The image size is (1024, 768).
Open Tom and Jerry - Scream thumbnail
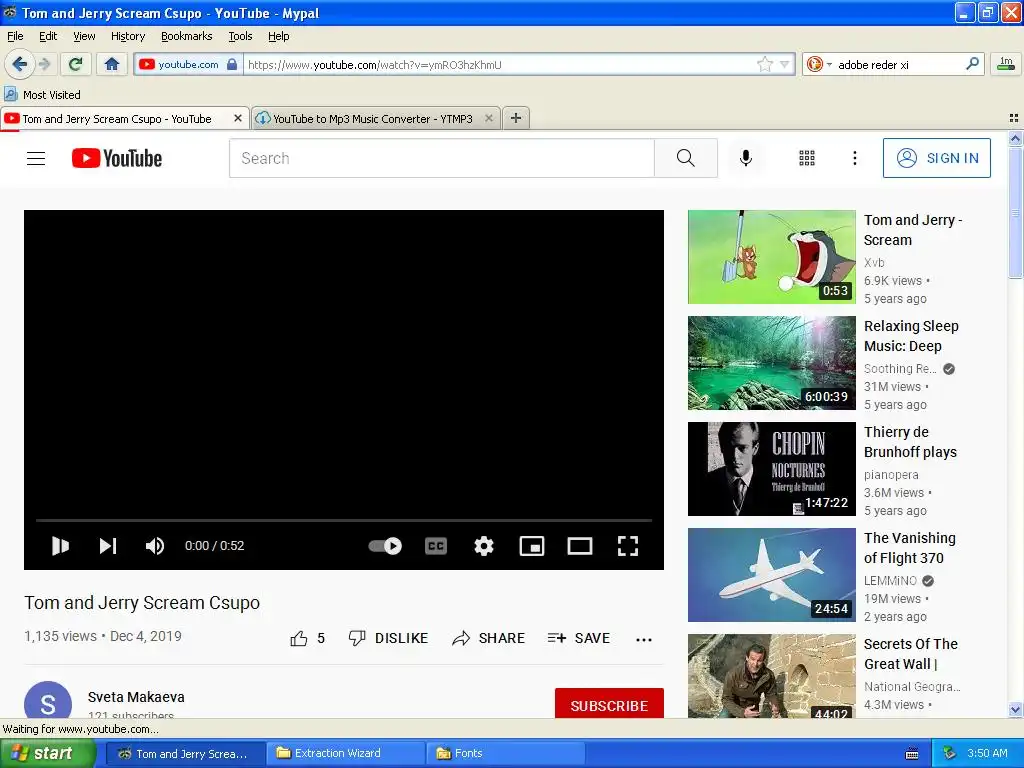point(771,257)
